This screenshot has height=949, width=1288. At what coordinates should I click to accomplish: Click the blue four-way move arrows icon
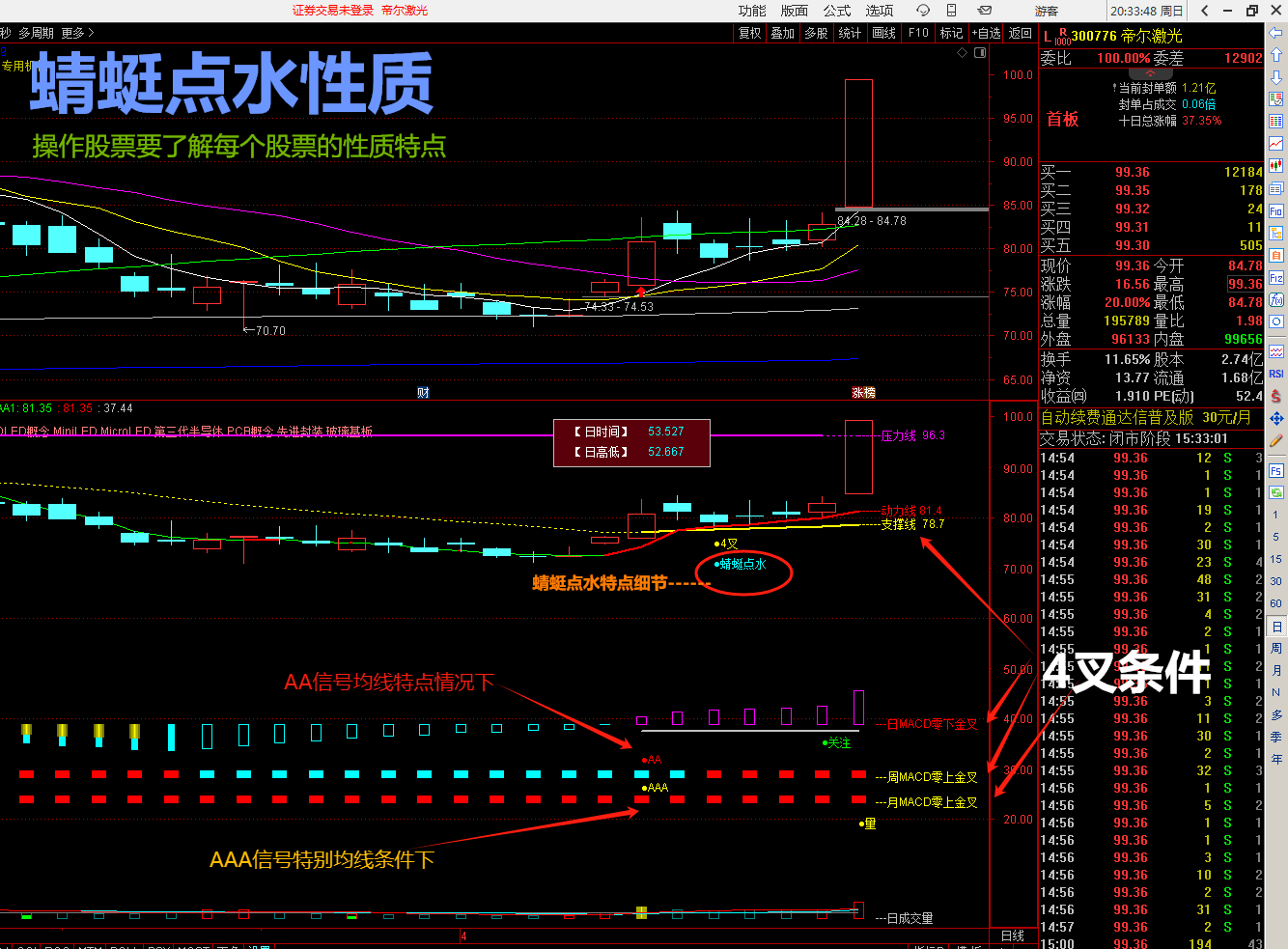[1276, 418]
